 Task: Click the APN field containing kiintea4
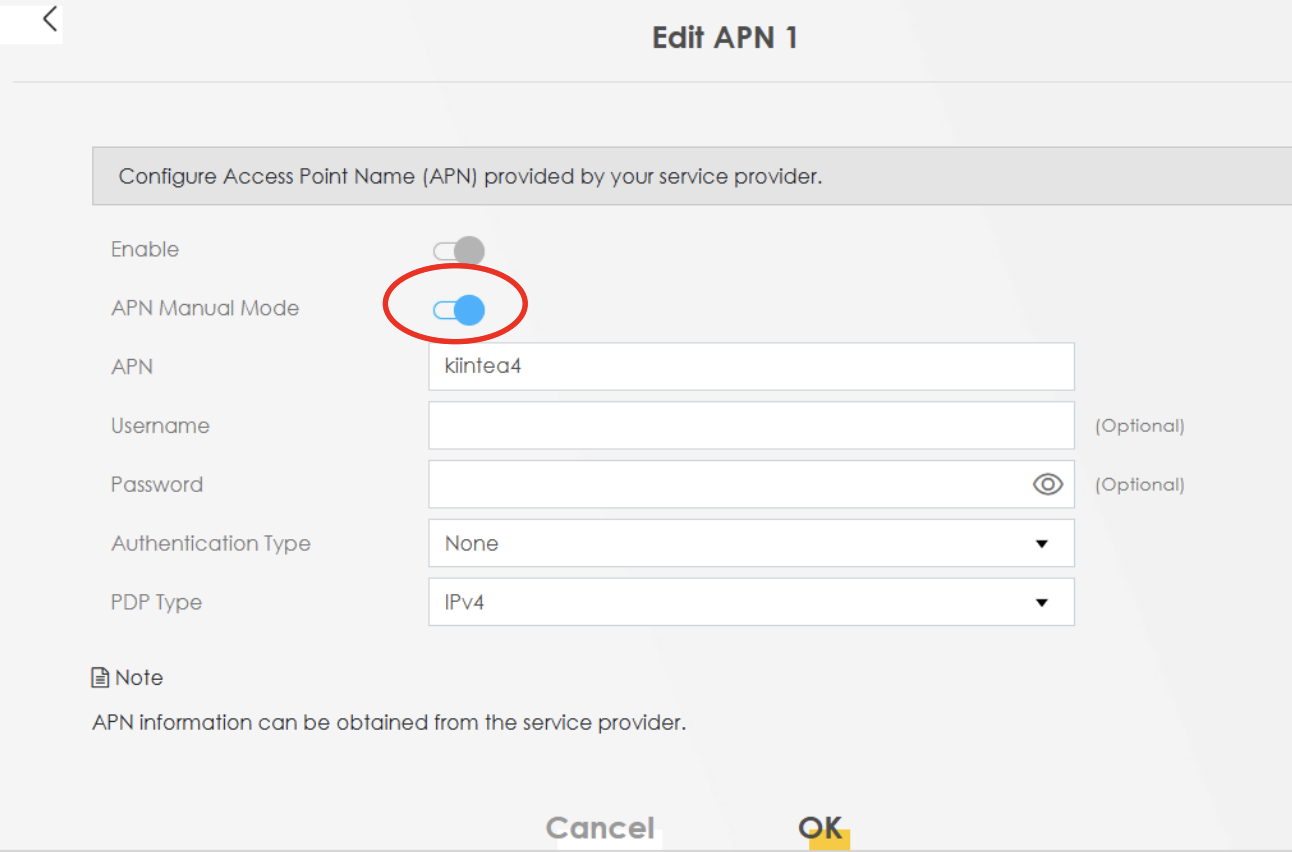[751, 367]
